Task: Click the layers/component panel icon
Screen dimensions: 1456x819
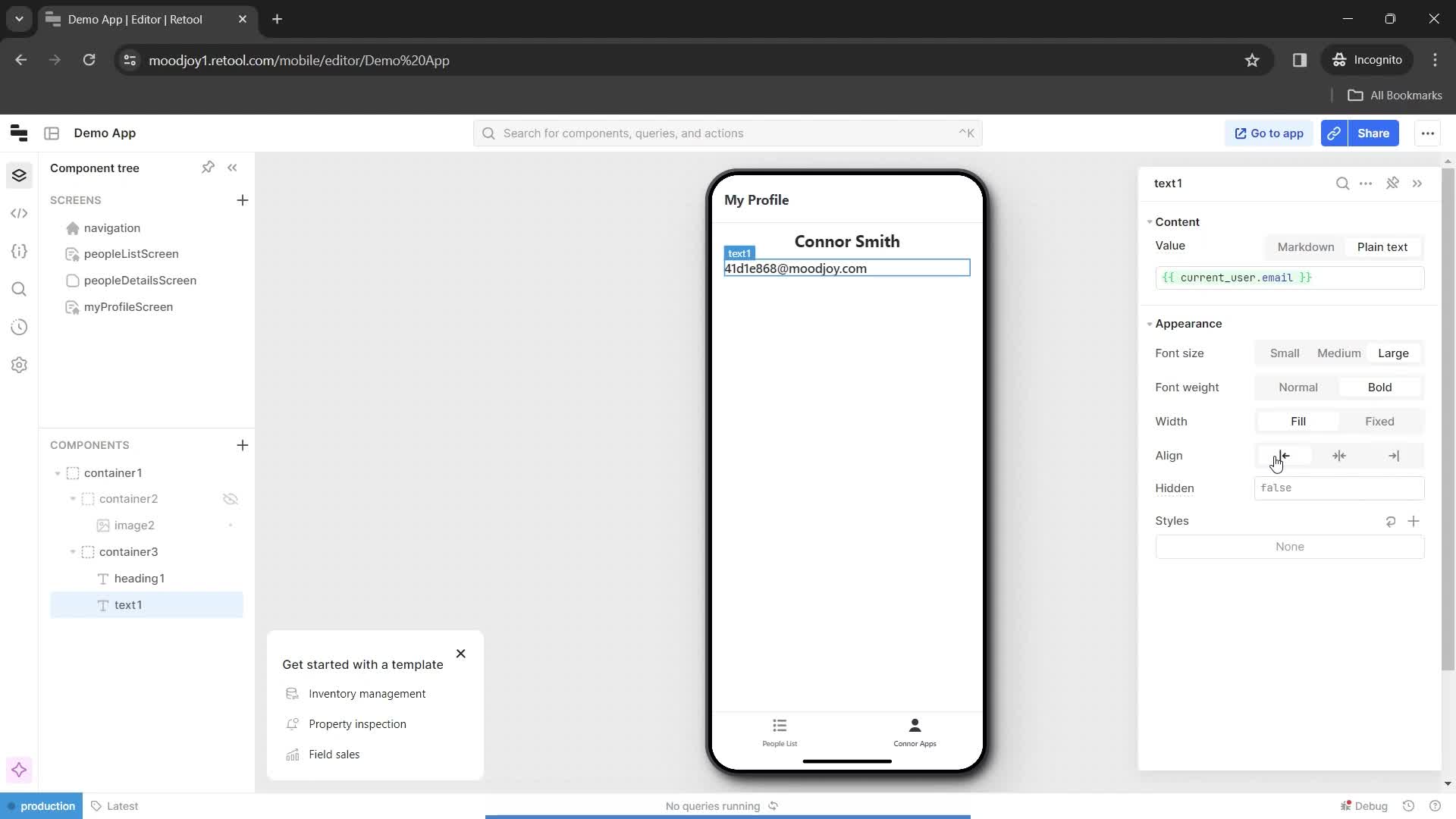Action: (18, 175)
